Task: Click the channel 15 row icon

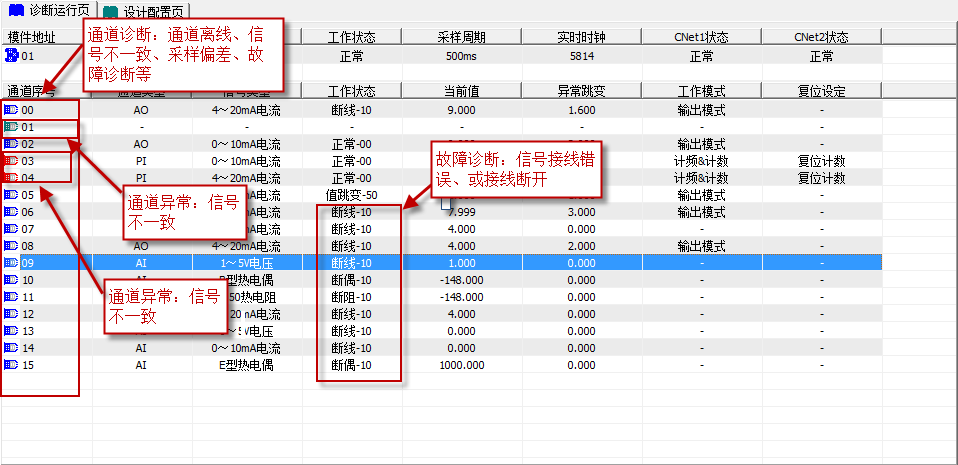Action: [x=12, y=365]
